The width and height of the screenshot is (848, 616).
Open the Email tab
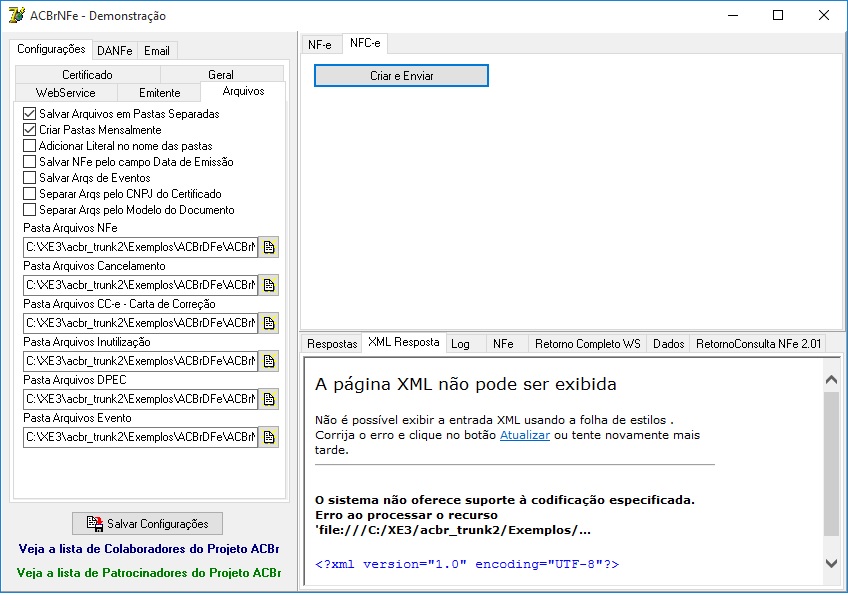(157, 51)
